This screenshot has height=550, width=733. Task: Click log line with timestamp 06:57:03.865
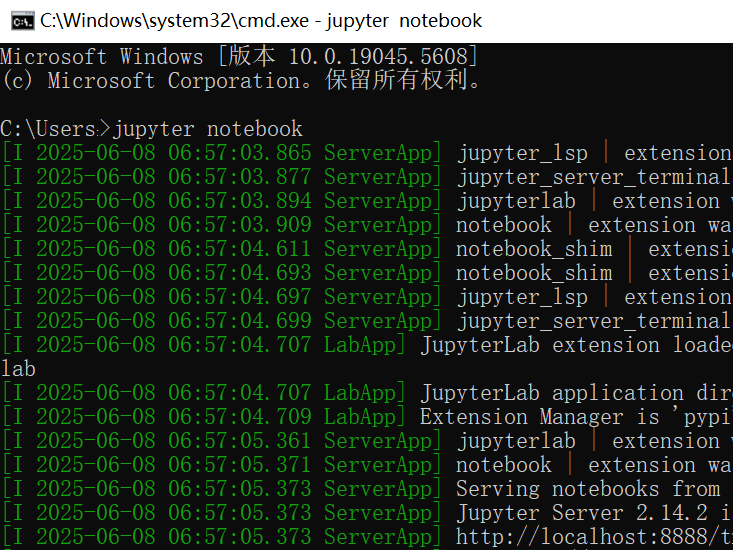(x=366, y=153)
